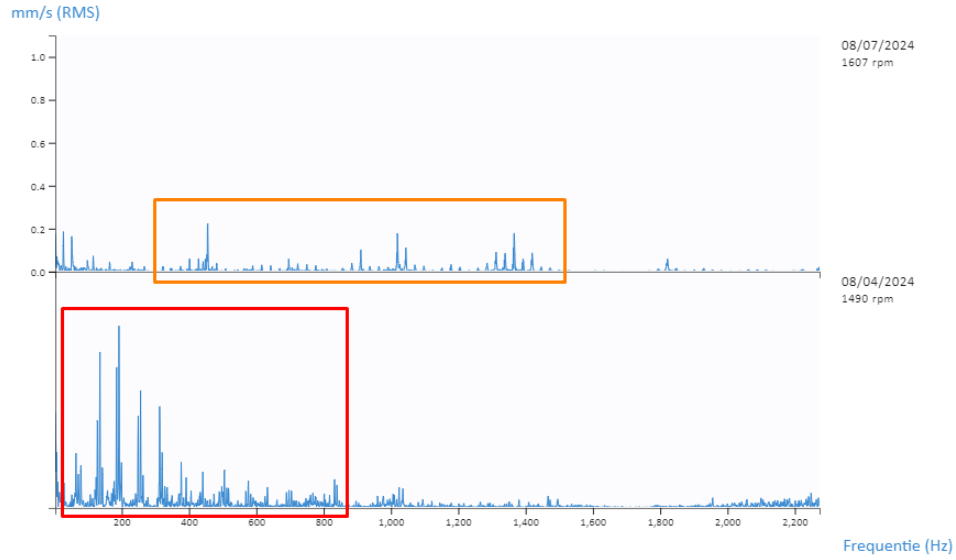The width and height of the screenshot is (956, 560).
Task: Click the mm/s (RMS) axis label
Action: click(55, 13)
